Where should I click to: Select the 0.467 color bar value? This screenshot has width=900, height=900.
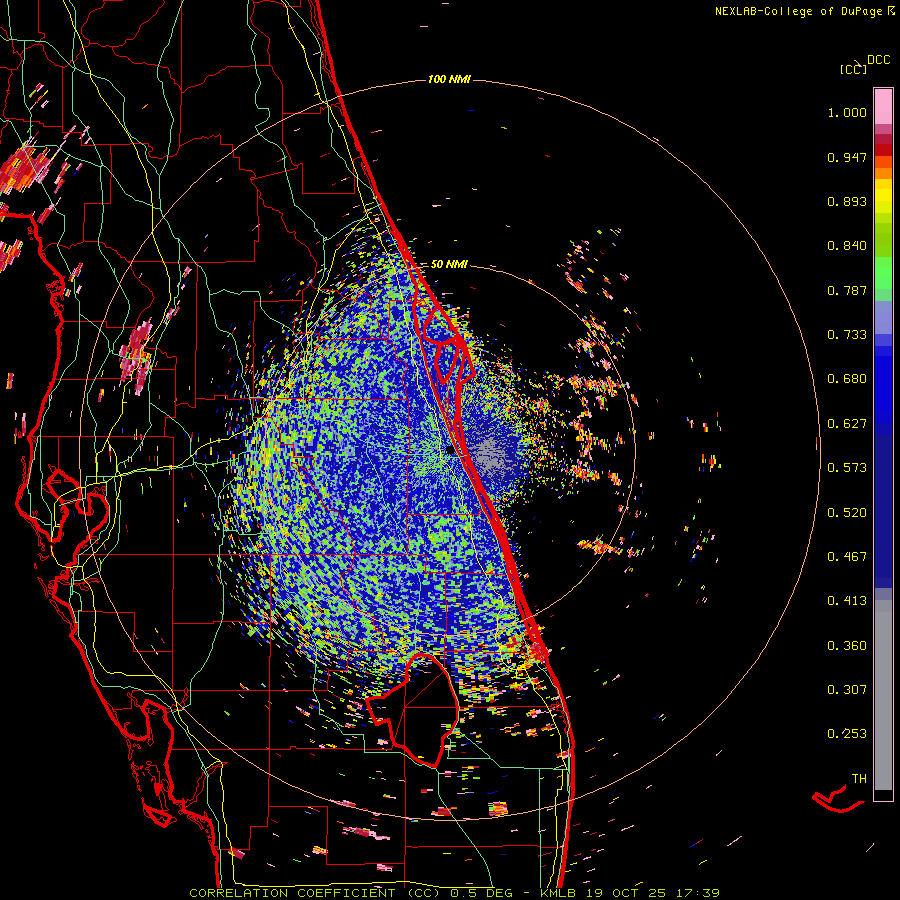[x=847, y=557]
